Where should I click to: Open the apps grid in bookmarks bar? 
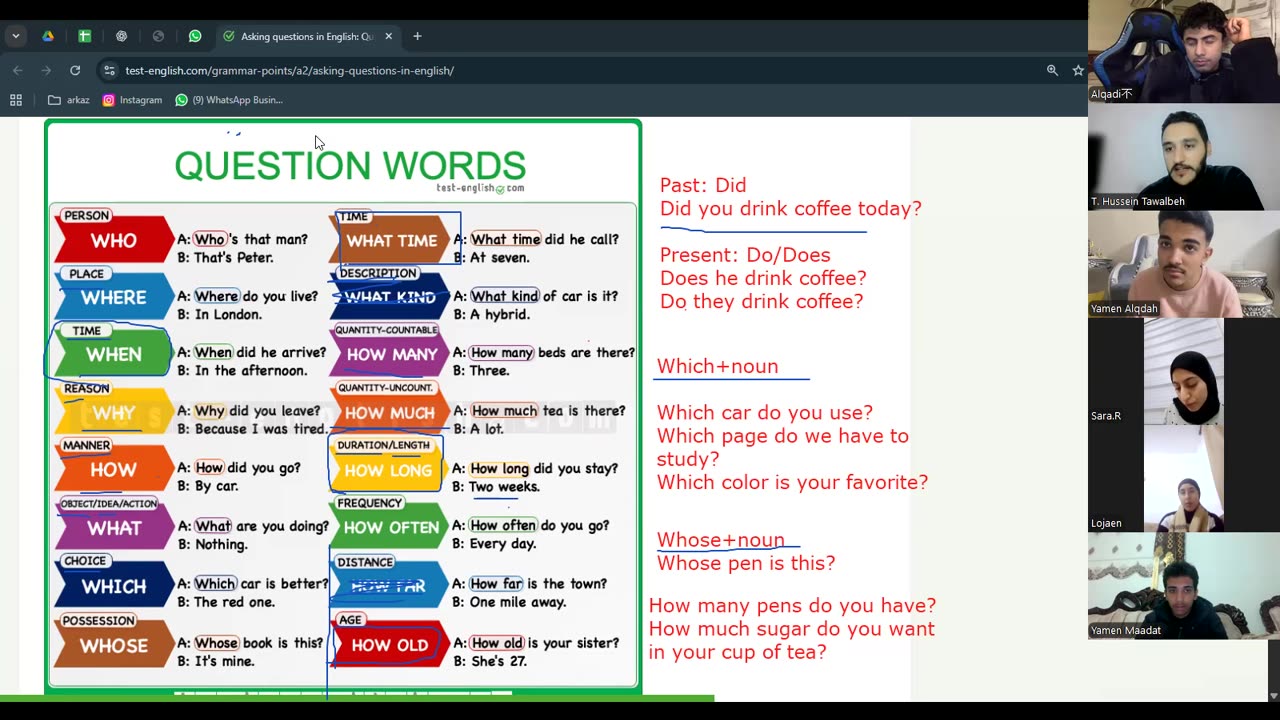click(x=16, y=100)
